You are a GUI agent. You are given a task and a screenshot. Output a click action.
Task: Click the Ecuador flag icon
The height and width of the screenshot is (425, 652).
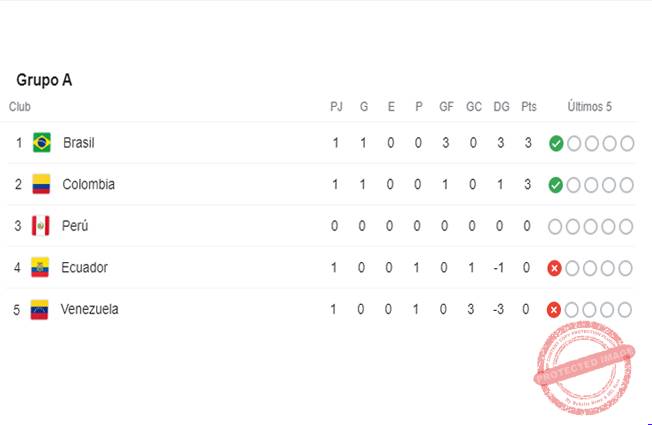pyautogui.click(x=40, y=267)
